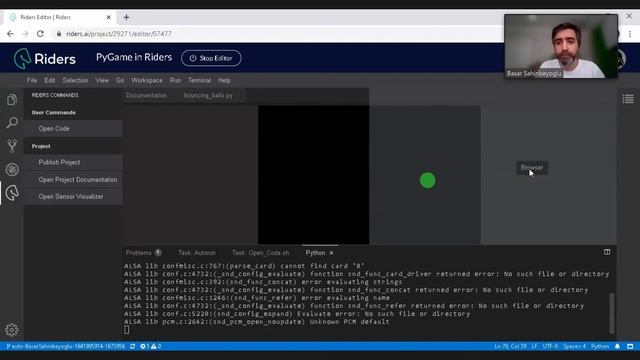Viewport: 640px width, 360px height.
Task: Click the layout icon at status bar end
Action: (x=630, y=346)
